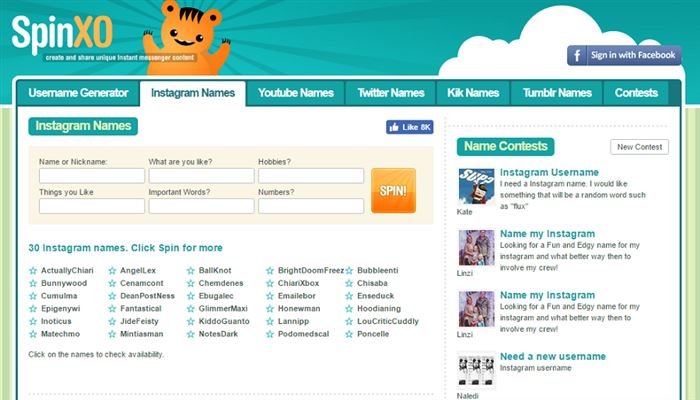This screenshot has height=400, width=700.
Task: Check availability of the name Mintiasman
Action: 142,334
